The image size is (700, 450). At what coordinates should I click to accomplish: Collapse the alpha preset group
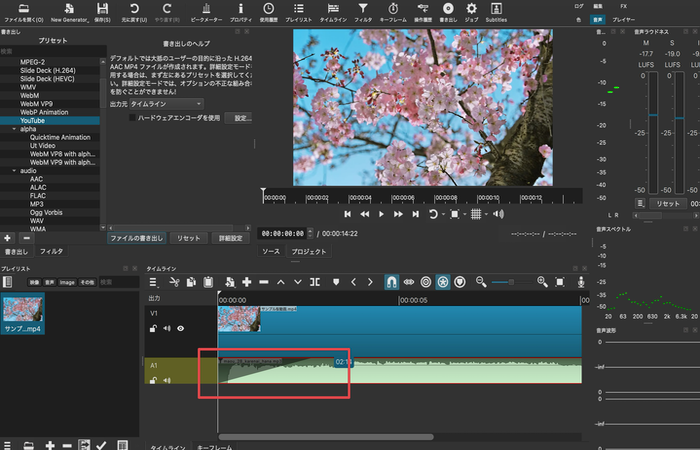(x=12, y=129)
